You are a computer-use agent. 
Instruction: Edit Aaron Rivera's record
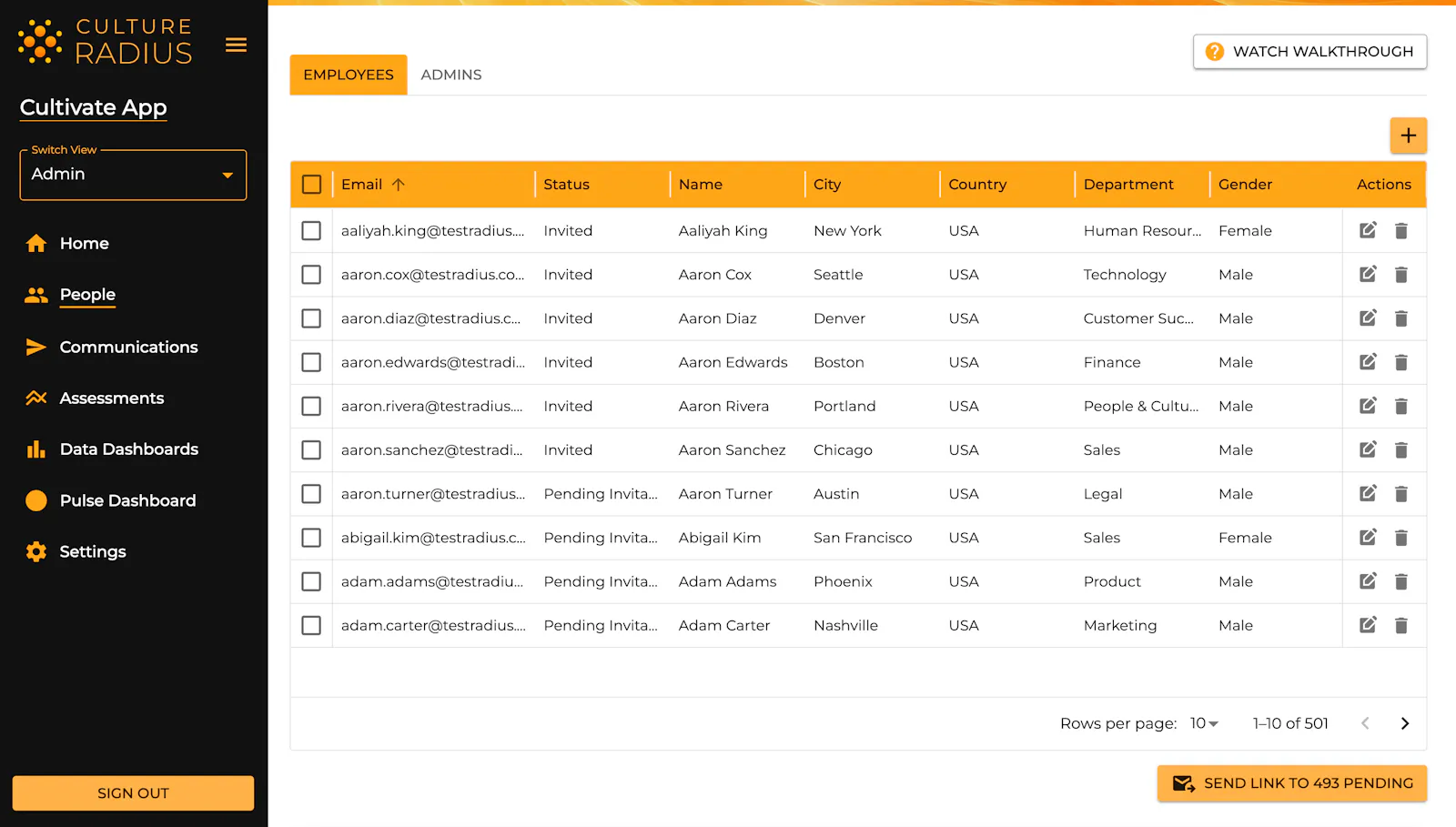[x=1368, y=406]
